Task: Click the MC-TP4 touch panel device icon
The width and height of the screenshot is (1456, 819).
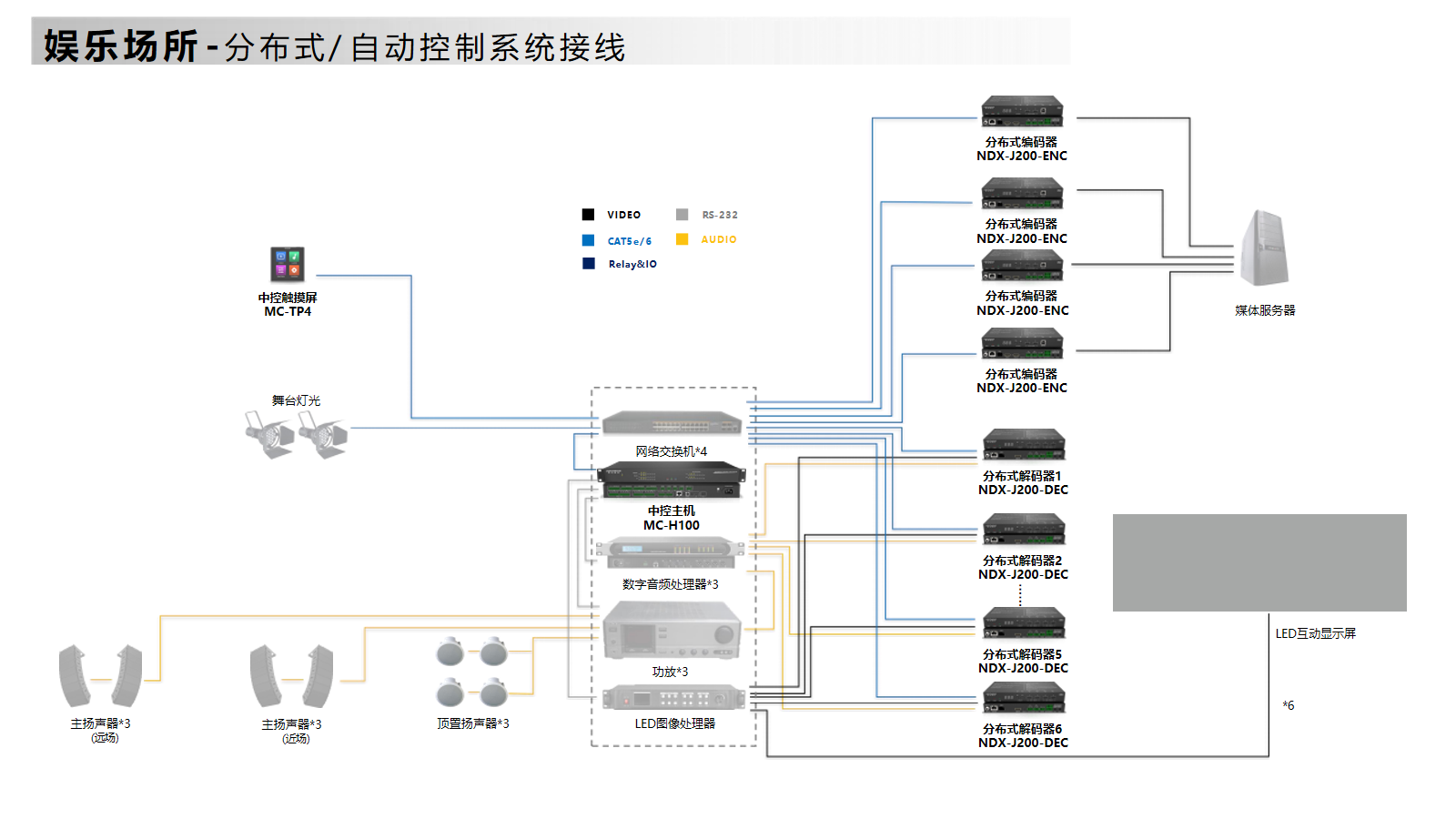Action: [x=288, y=265]
